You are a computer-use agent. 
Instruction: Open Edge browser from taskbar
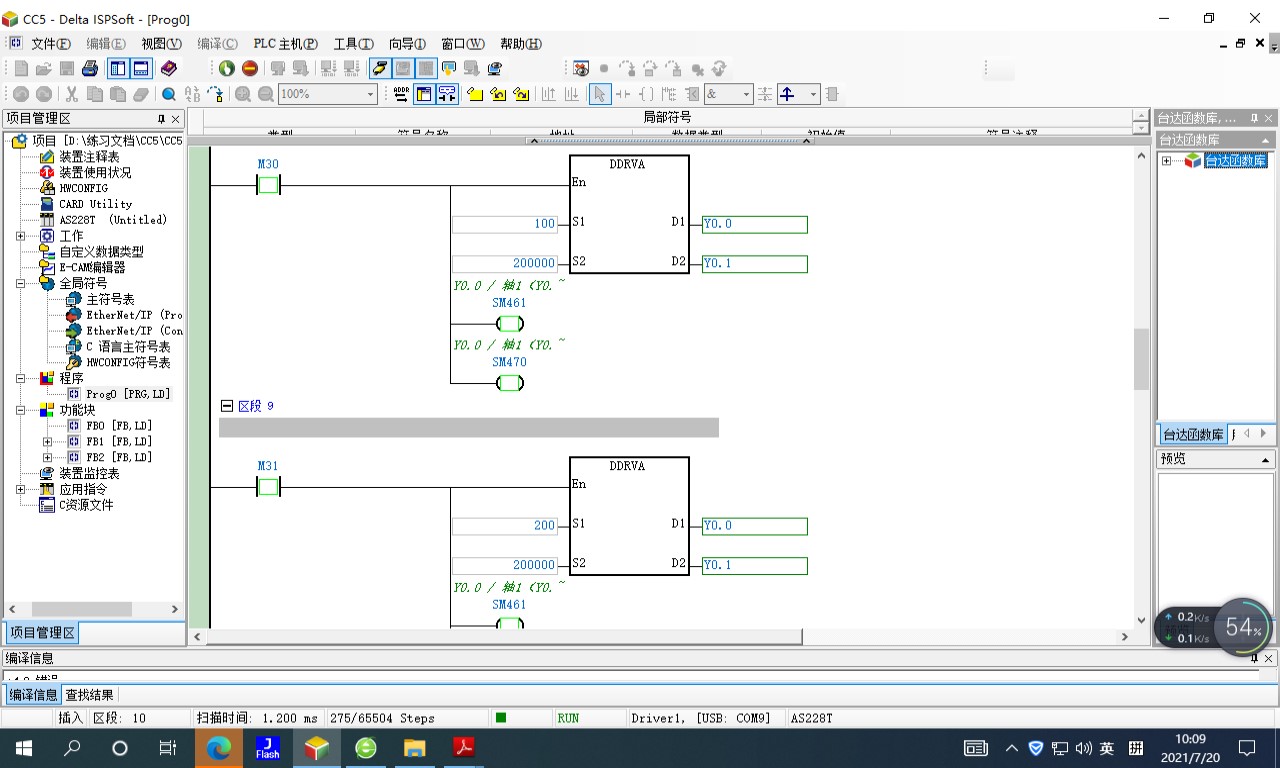(219, 747)
